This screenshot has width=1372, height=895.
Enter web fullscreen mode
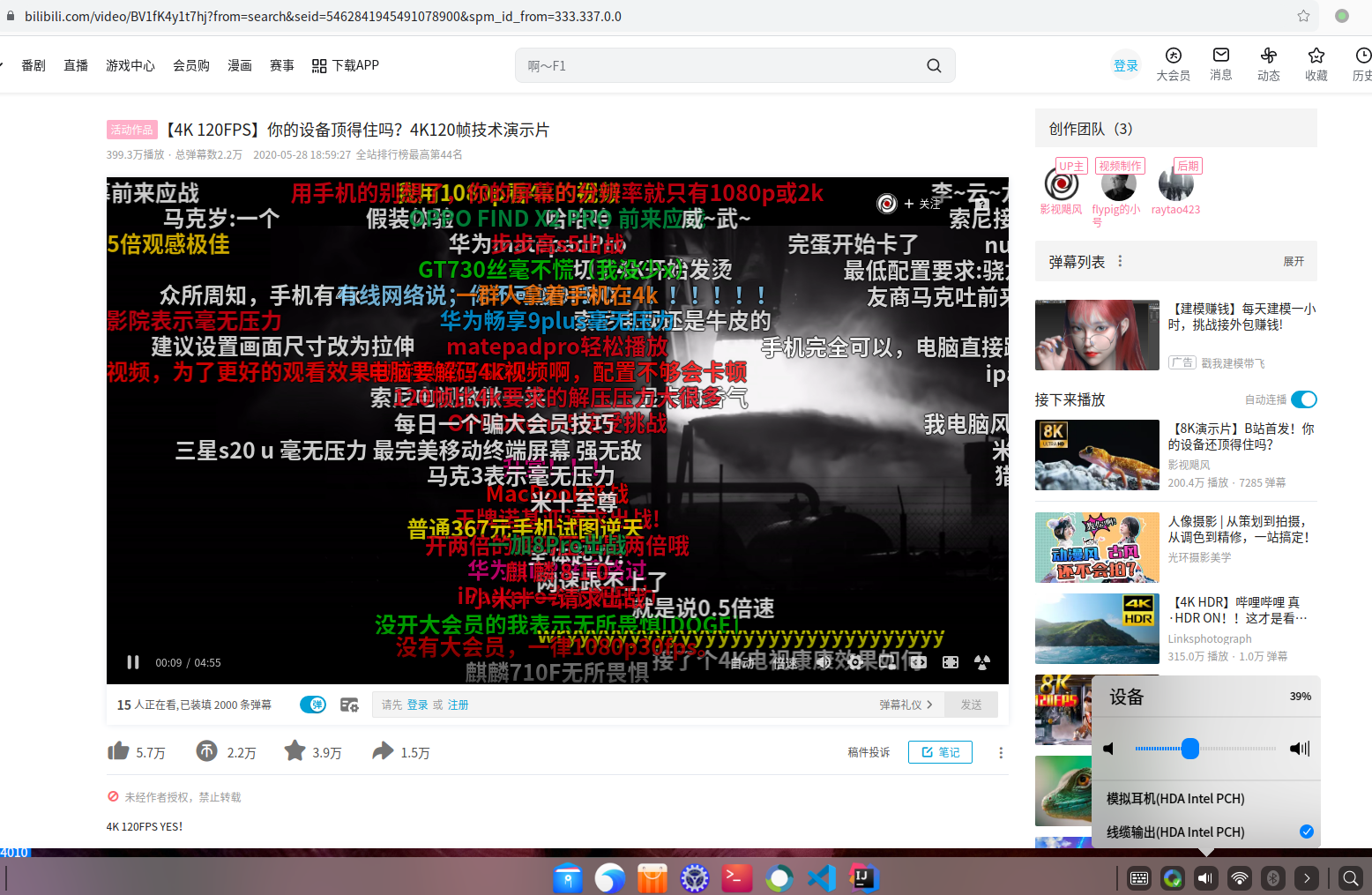[x=951, y=662]
